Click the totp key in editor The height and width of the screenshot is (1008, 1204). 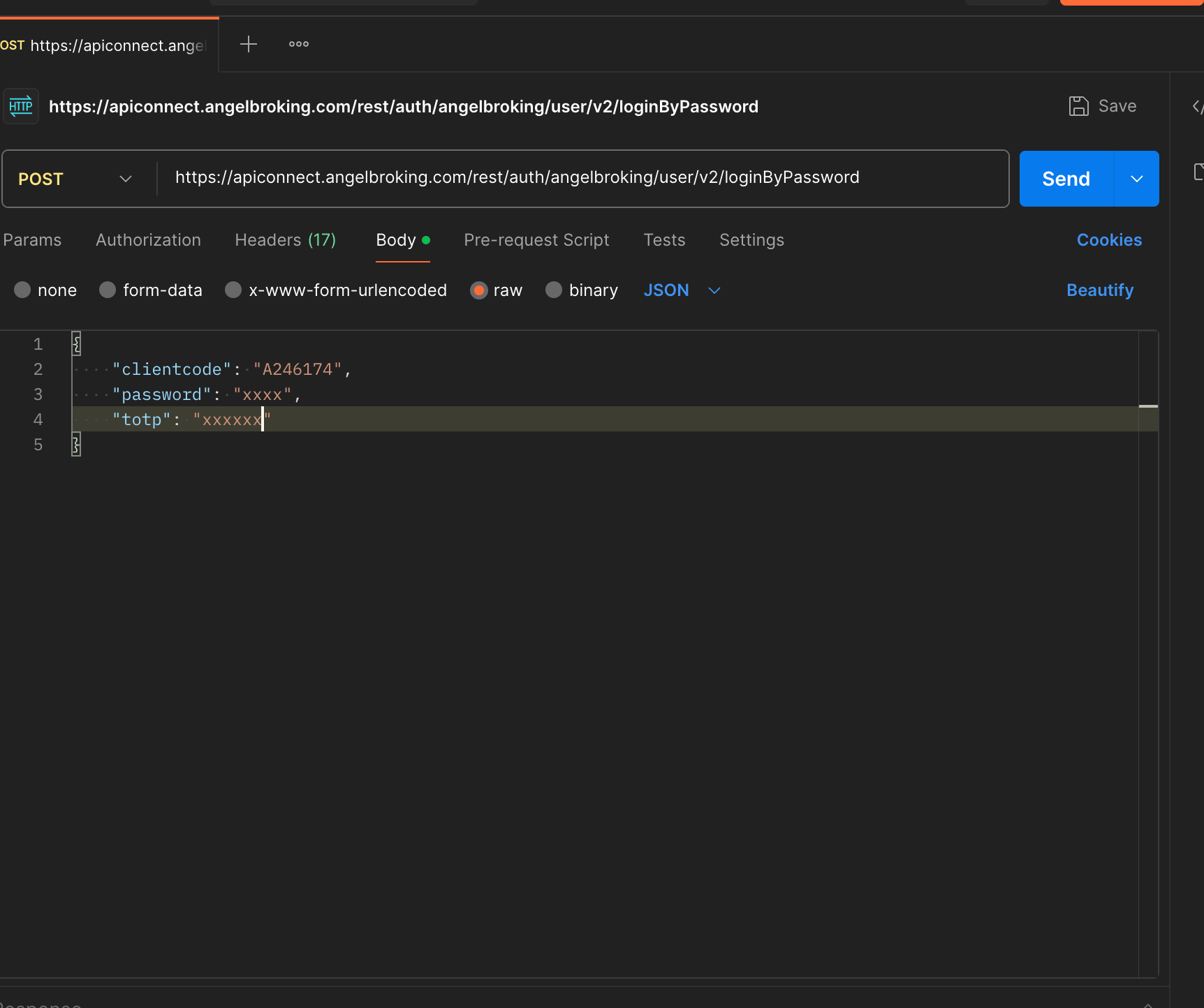142,420
